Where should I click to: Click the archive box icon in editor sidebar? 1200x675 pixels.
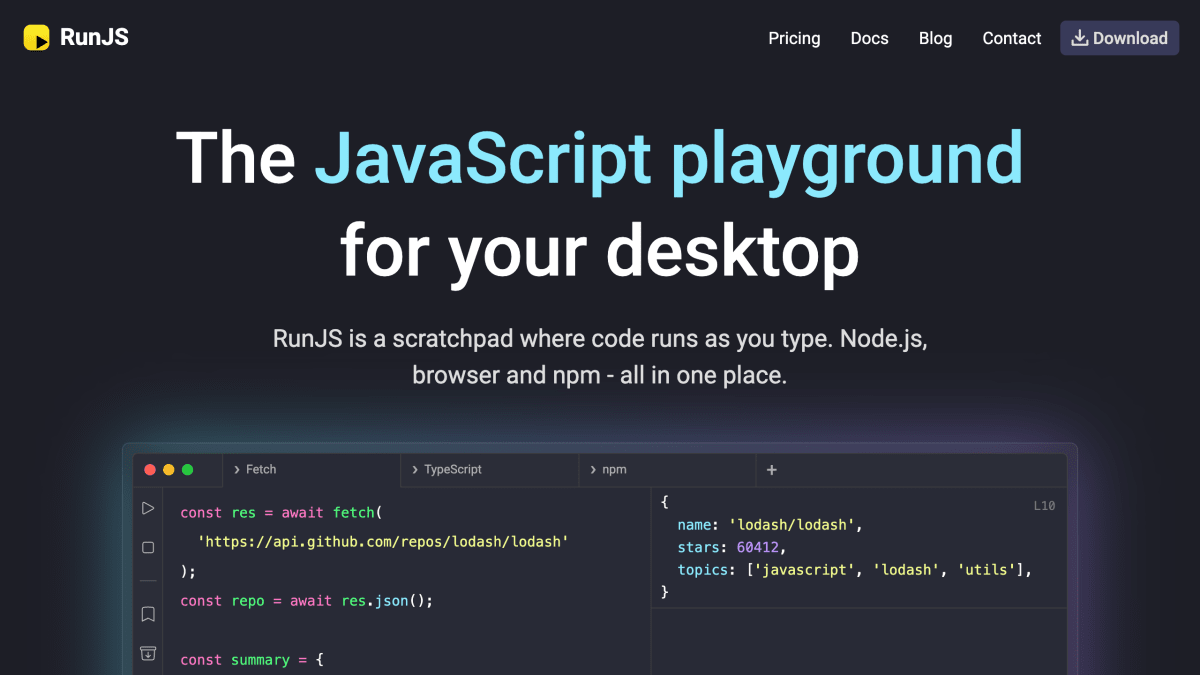[x=148, y=653]
